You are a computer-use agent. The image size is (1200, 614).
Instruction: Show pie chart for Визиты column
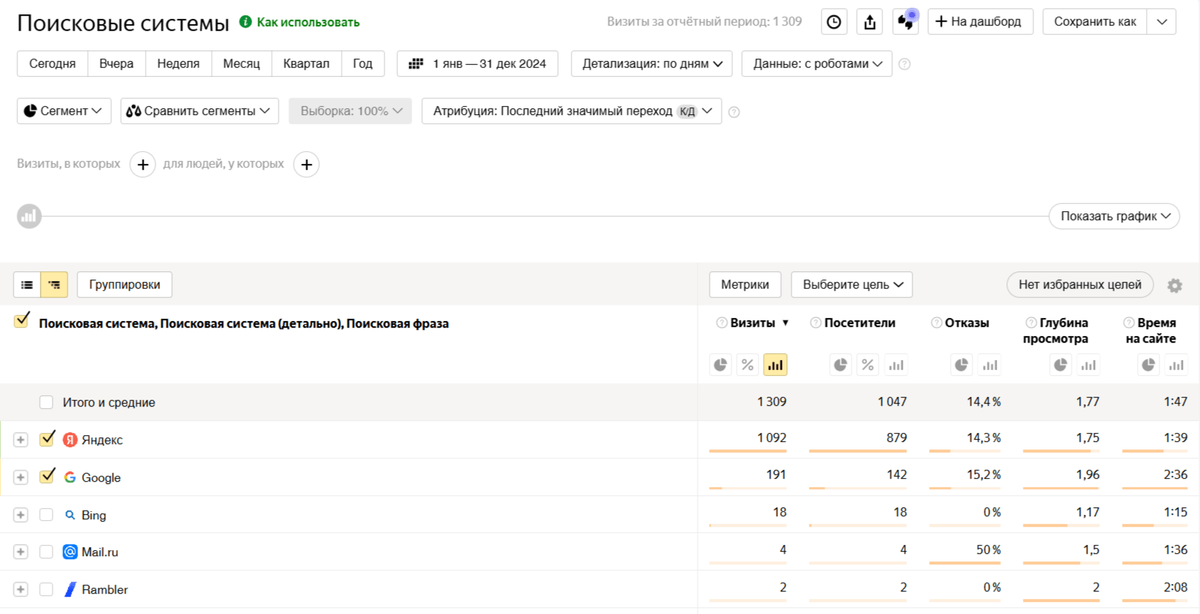[721, 365]
